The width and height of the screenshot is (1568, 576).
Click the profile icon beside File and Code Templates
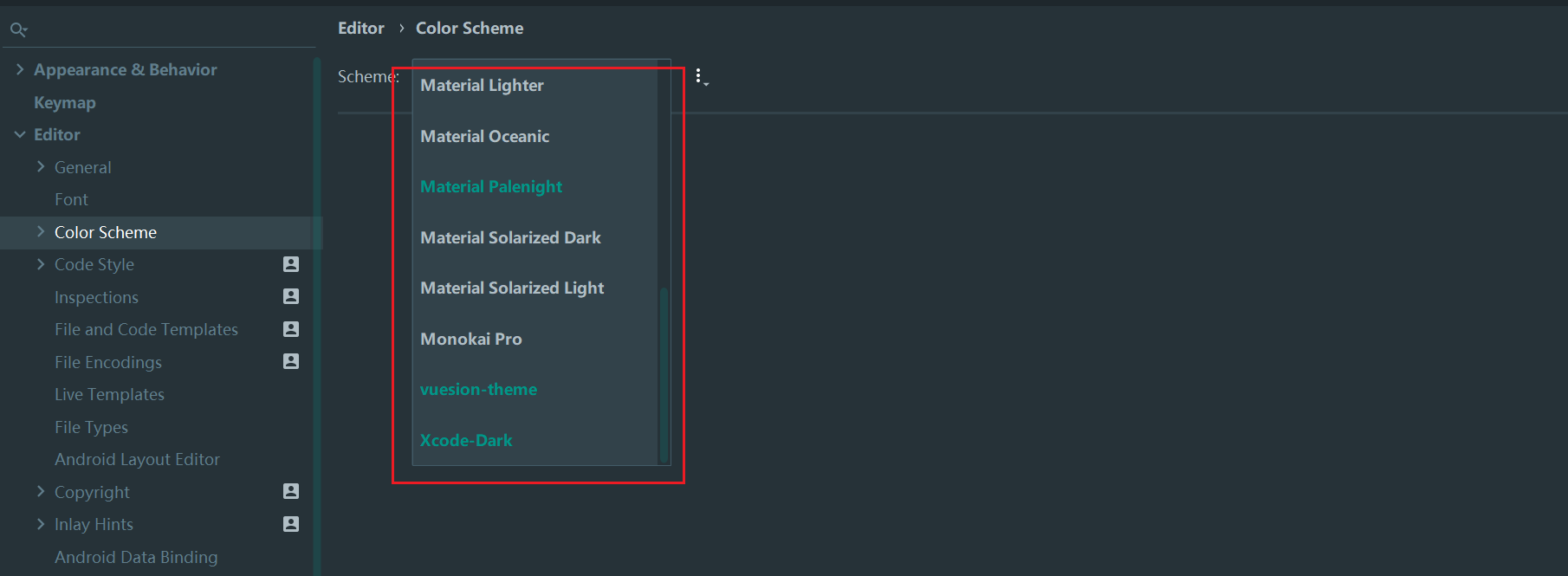pos(291,329)
